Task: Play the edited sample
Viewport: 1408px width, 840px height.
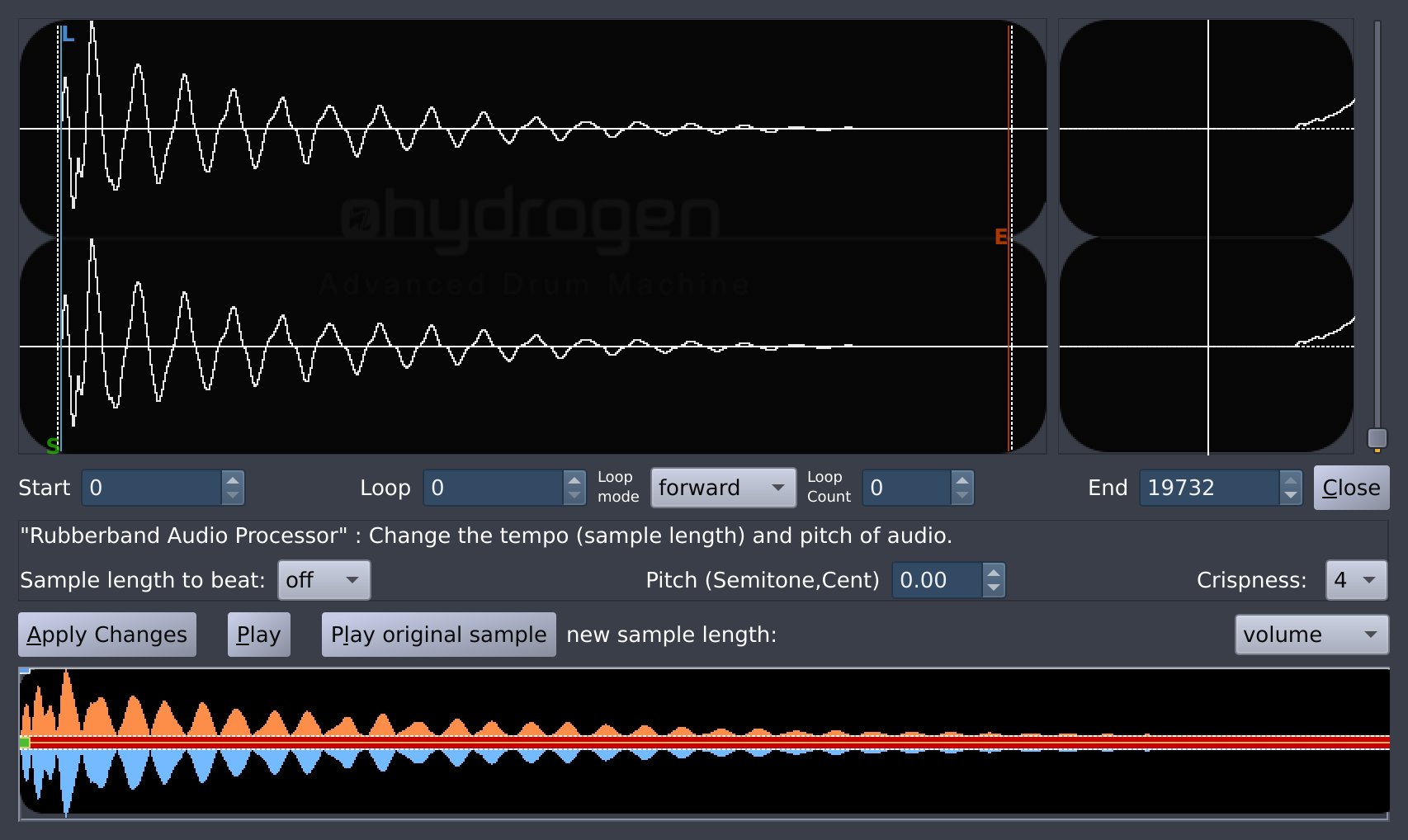Action: (258, 634)
